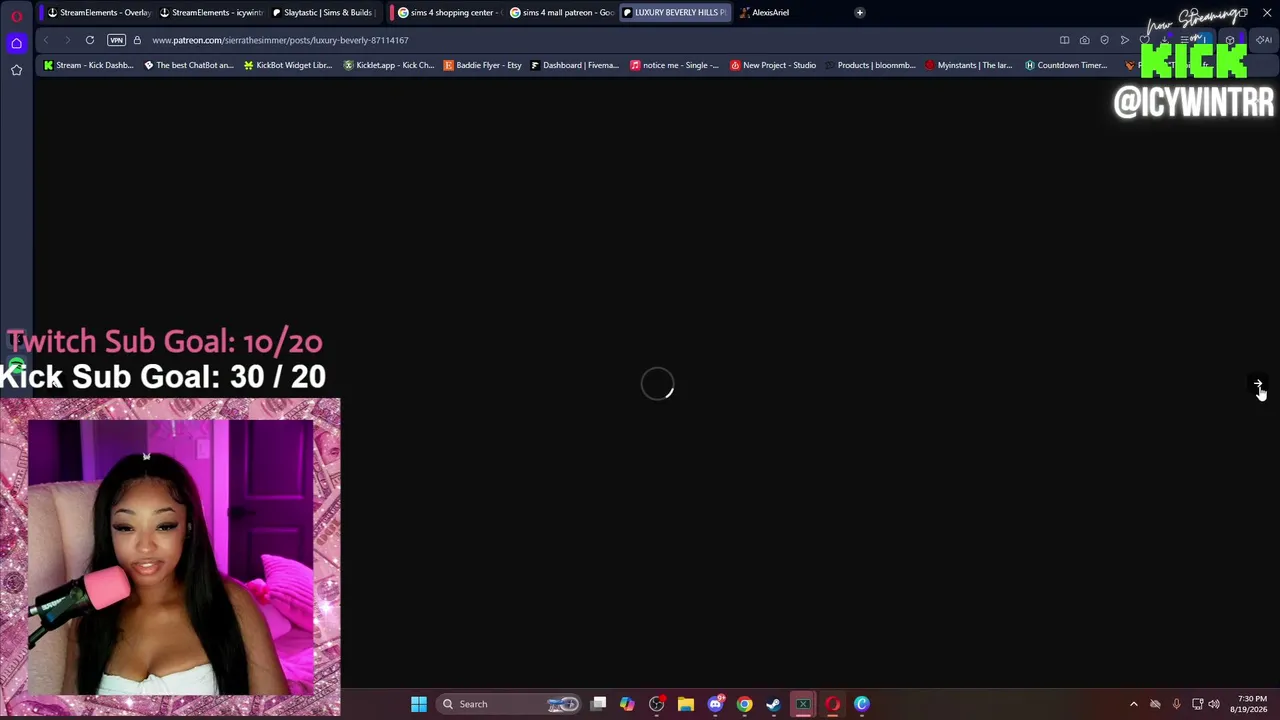This screenshot has width=1280, height=720.
Task: Open The best ChatBot bookmark
Action: [189, 65]
